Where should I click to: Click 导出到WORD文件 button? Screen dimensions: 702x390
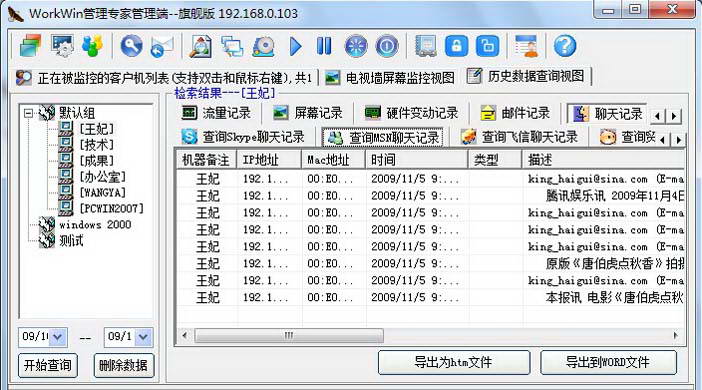608,362
